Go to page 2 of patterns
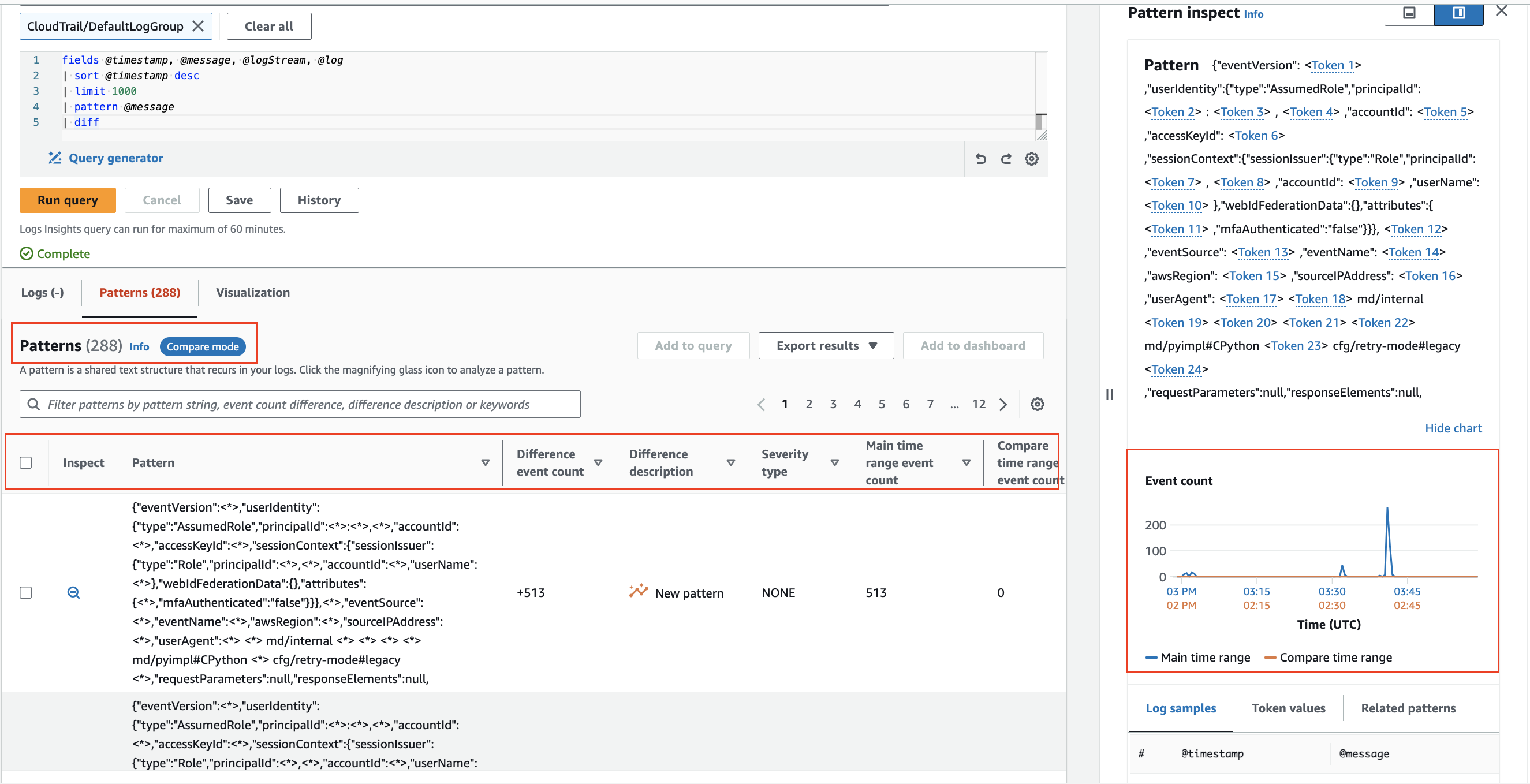This screenshot has height=784, width=1530. click(x=809, y=404)
